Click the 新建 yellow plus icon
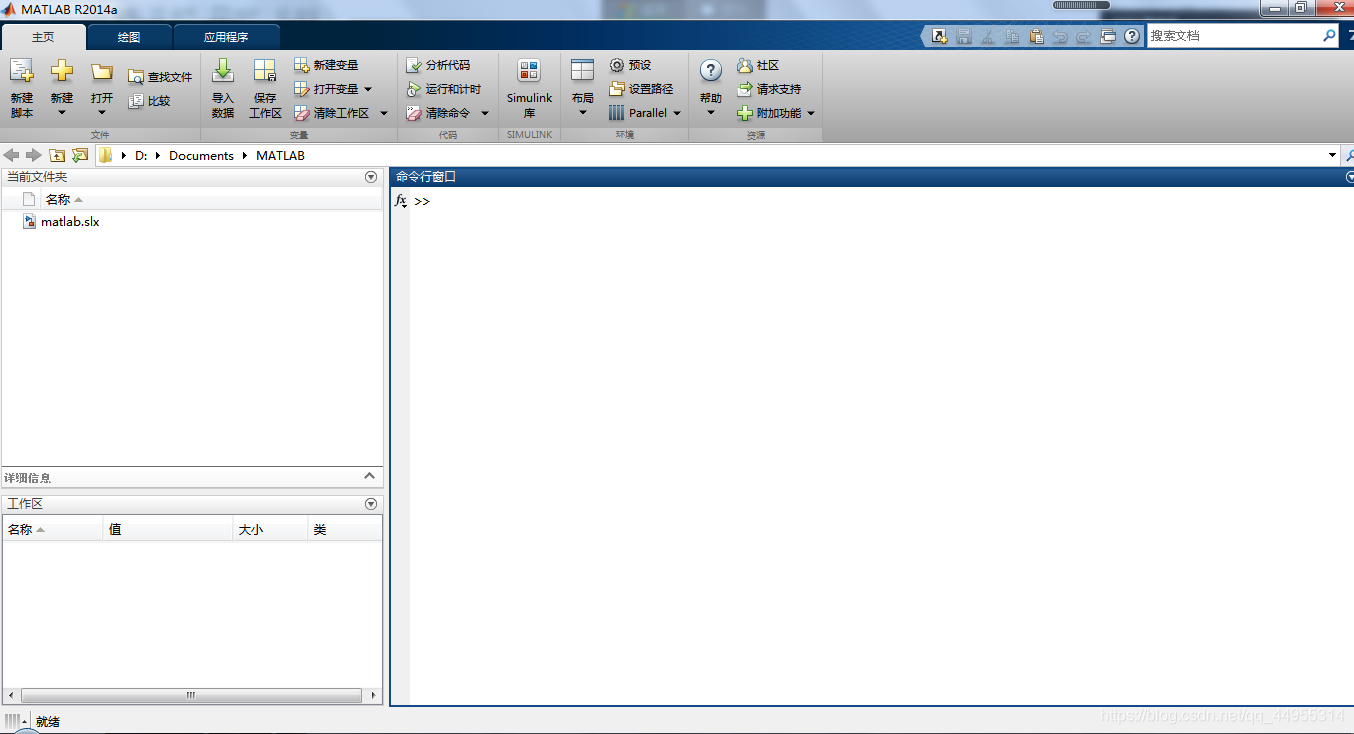 tap(62, 71)
